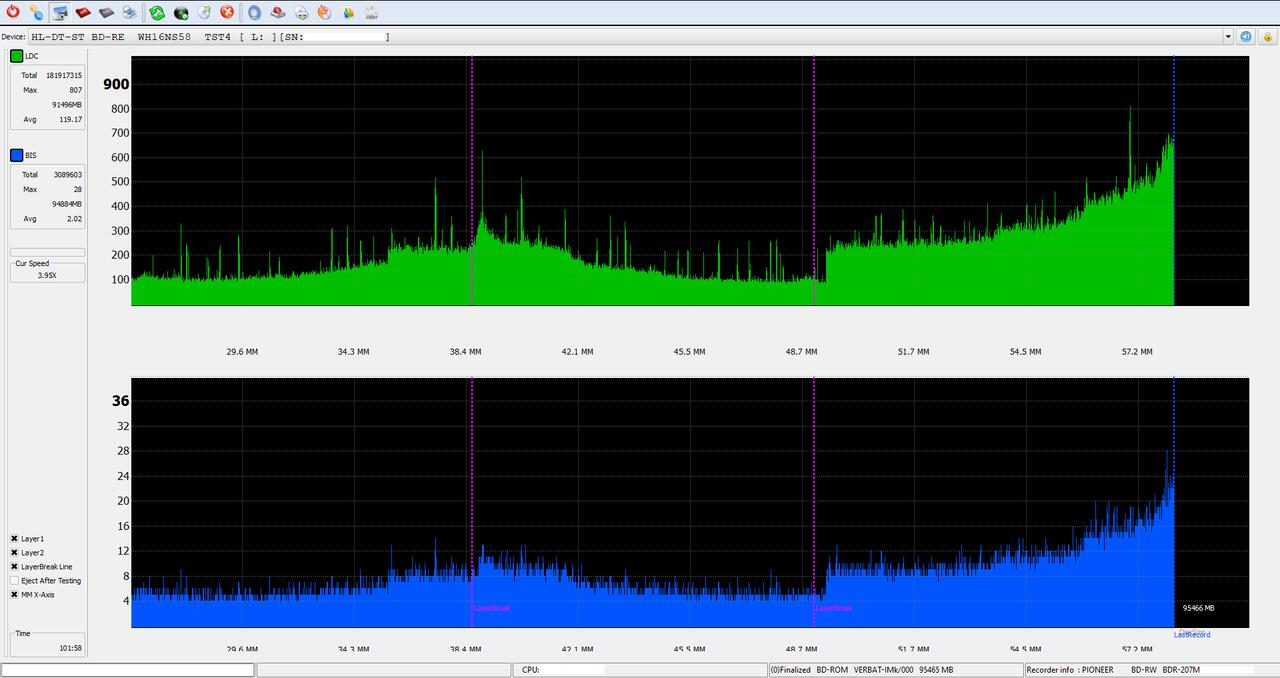Toggle the LayerBreak Line checkbox
The image size is (1280, 678).
pyautogui.click(x=14, y=567)
